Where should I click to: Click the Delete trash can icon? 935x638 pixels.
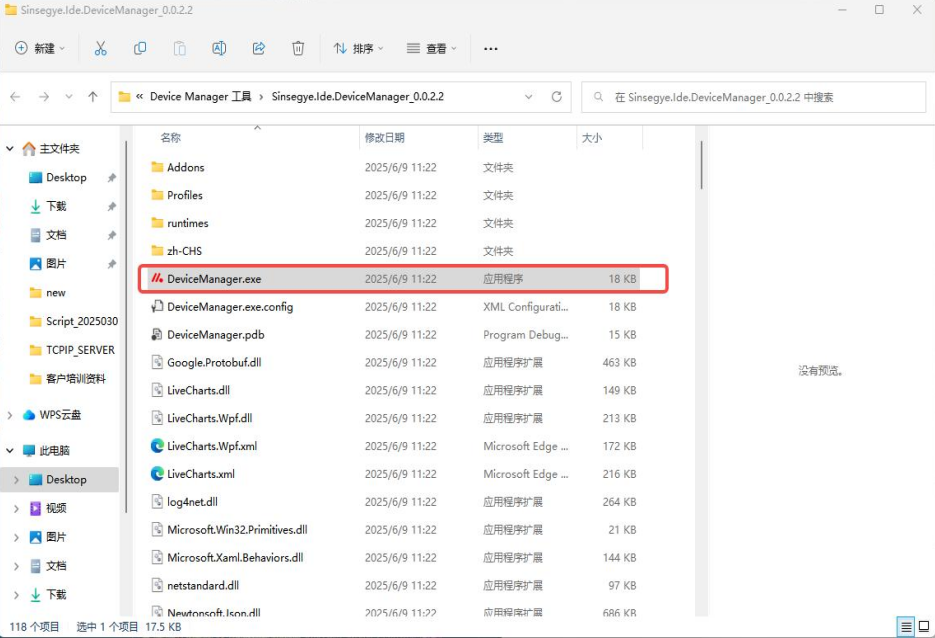[x=298, y=48]
